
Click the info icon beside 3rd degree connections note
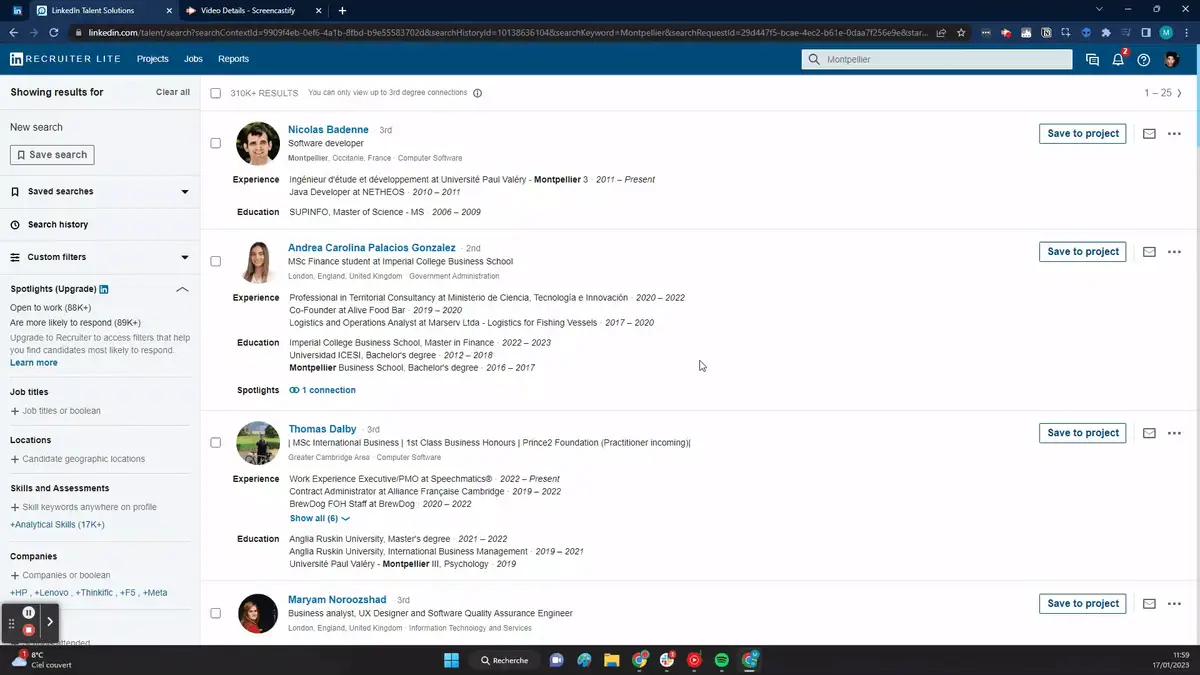coord(477,93)
